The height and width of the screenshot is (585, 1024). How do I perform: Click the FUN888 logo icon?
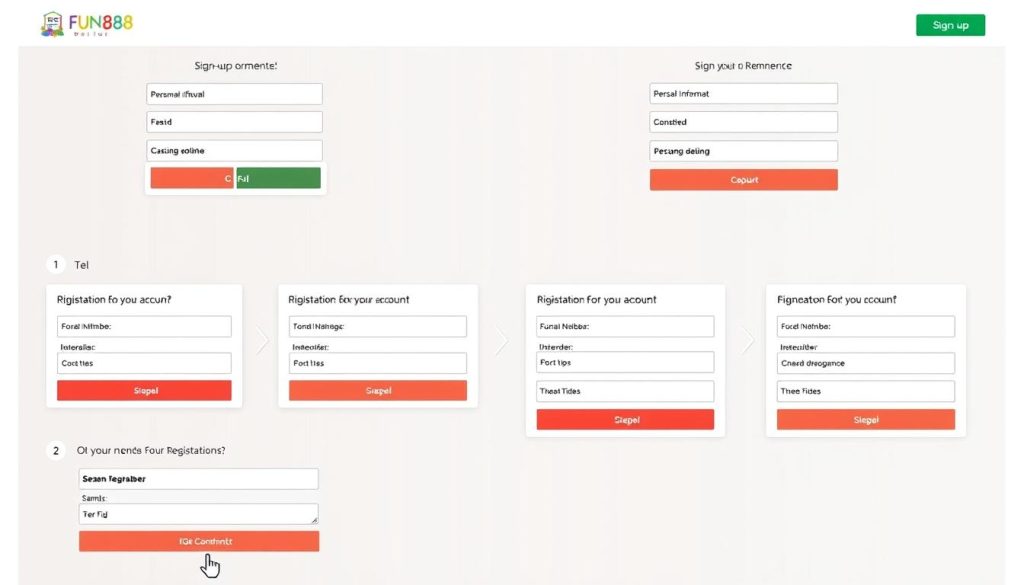[52, 24]
